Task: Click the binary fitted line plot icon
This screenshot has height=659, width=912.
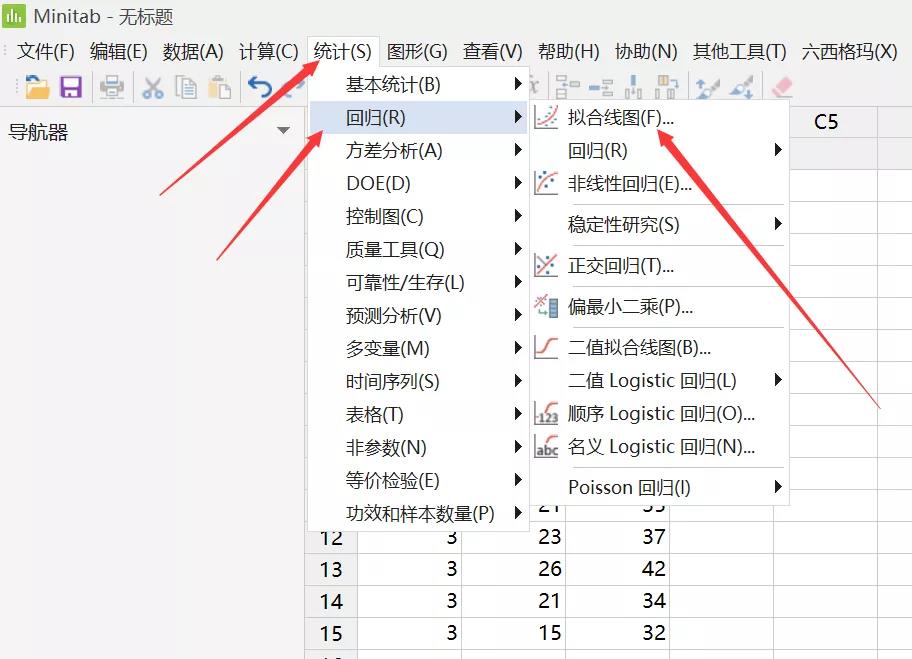Action: (x=546, y=347)
